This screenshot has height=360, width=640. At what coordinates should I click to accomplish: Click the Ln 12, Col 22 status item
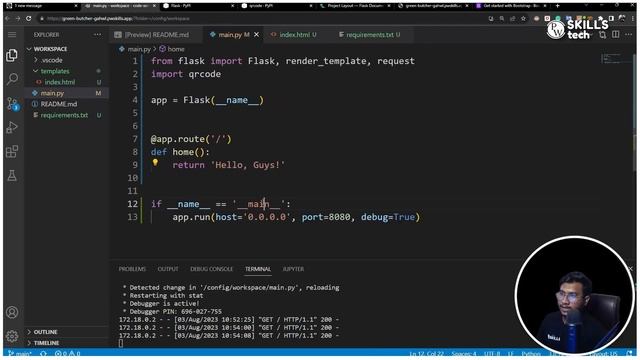click(426, 353)
